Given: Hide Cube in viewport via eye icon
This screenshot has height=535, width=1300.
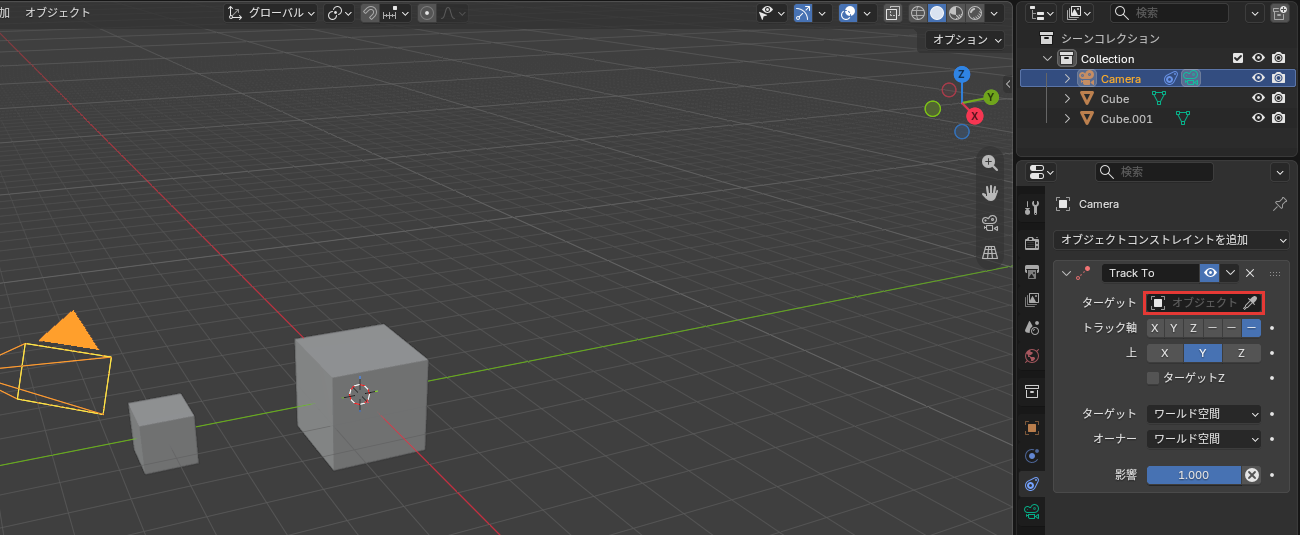Looking at the screenshot, I should (x=1259, y=99).
